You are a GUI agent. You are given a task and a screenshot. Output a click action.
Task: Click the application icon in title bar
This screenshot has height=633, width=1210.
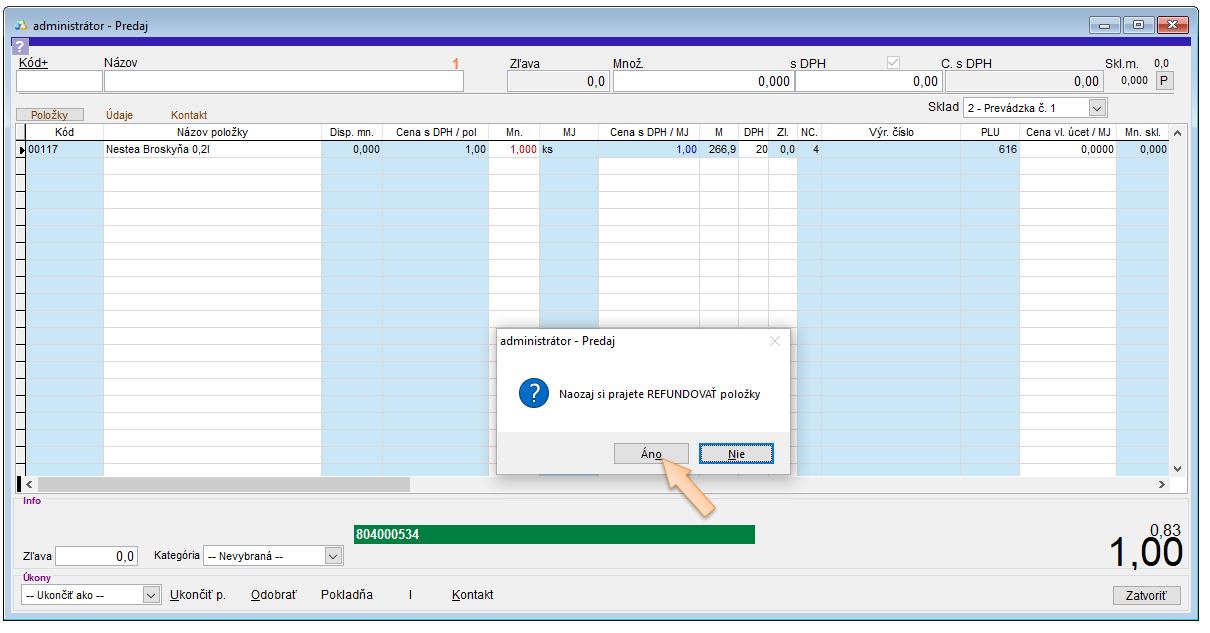pos(22,24)
